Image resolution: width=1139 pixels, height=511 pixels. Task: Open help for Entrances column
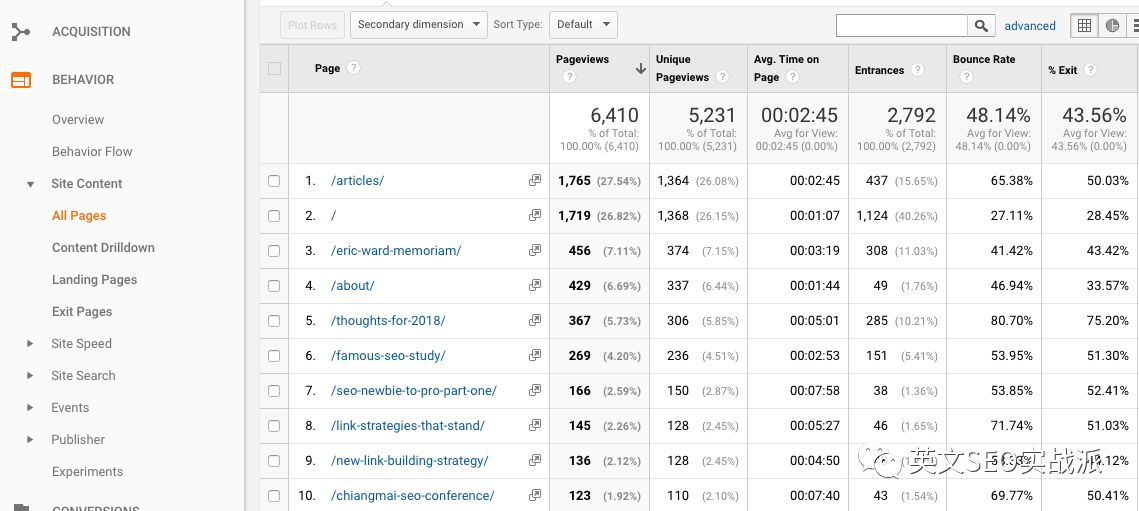pos(917,70)
